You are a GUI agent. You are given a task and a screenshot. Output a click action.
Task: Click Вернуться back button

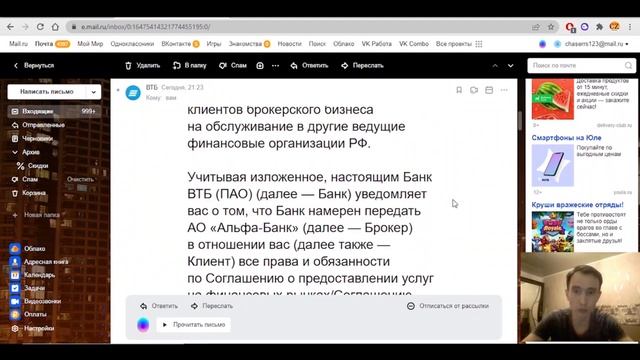pos(34,65)
